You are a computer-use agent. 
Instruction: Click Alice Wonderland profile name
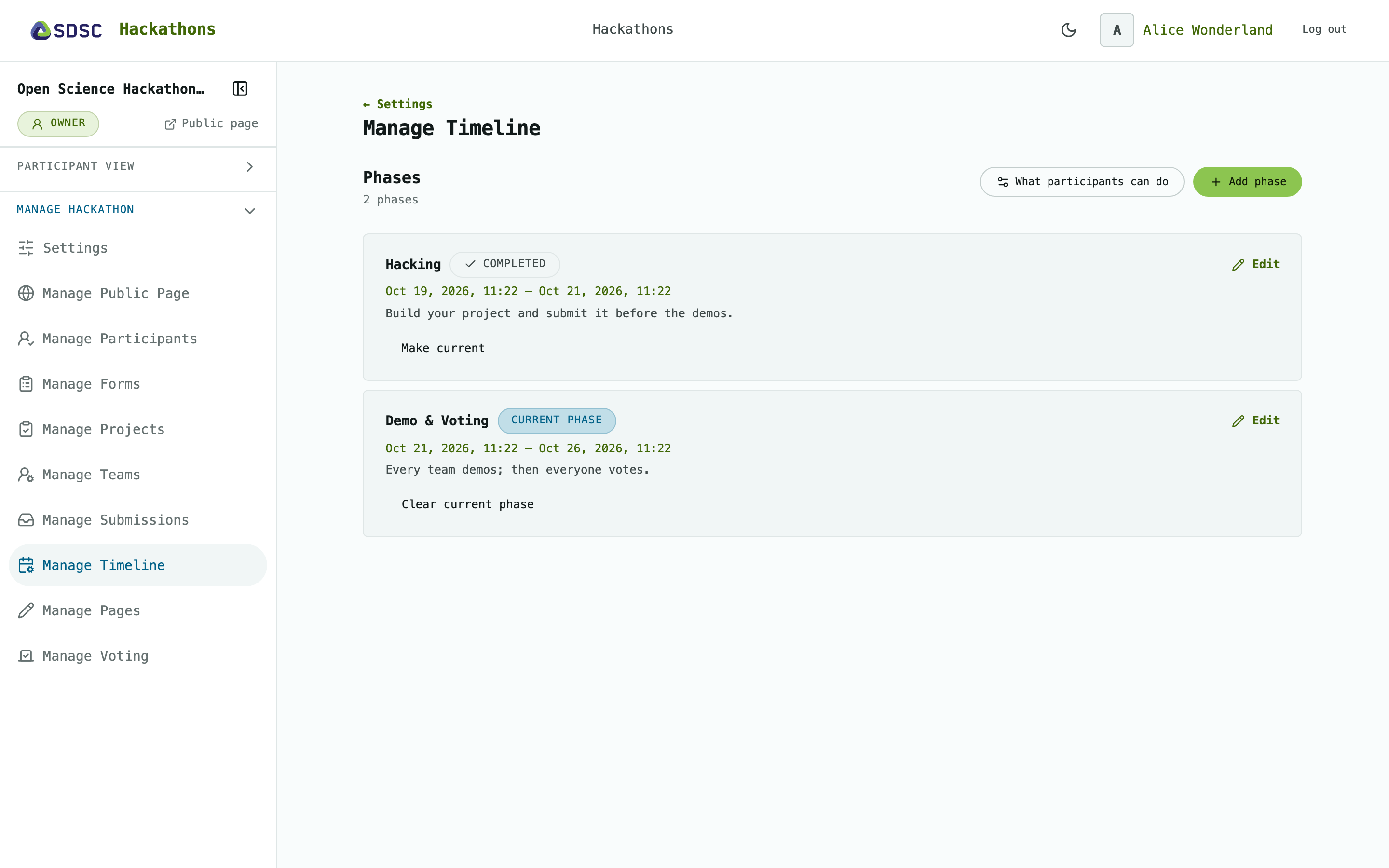1208,30
